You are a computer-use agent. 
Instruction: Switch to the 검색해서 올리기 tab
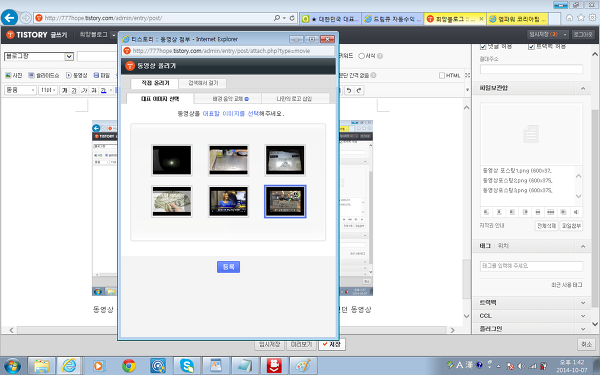(x=203, y=83)
